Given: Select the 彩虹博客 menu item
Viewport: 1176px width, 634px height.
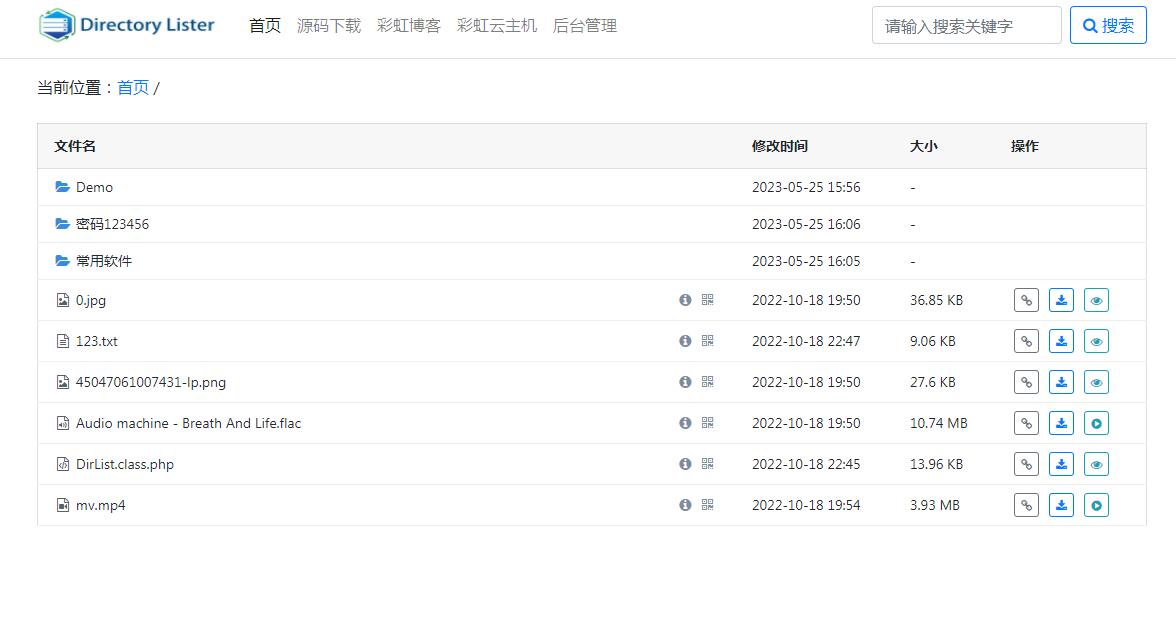Looking at the screenshot, I should [409, 26].
